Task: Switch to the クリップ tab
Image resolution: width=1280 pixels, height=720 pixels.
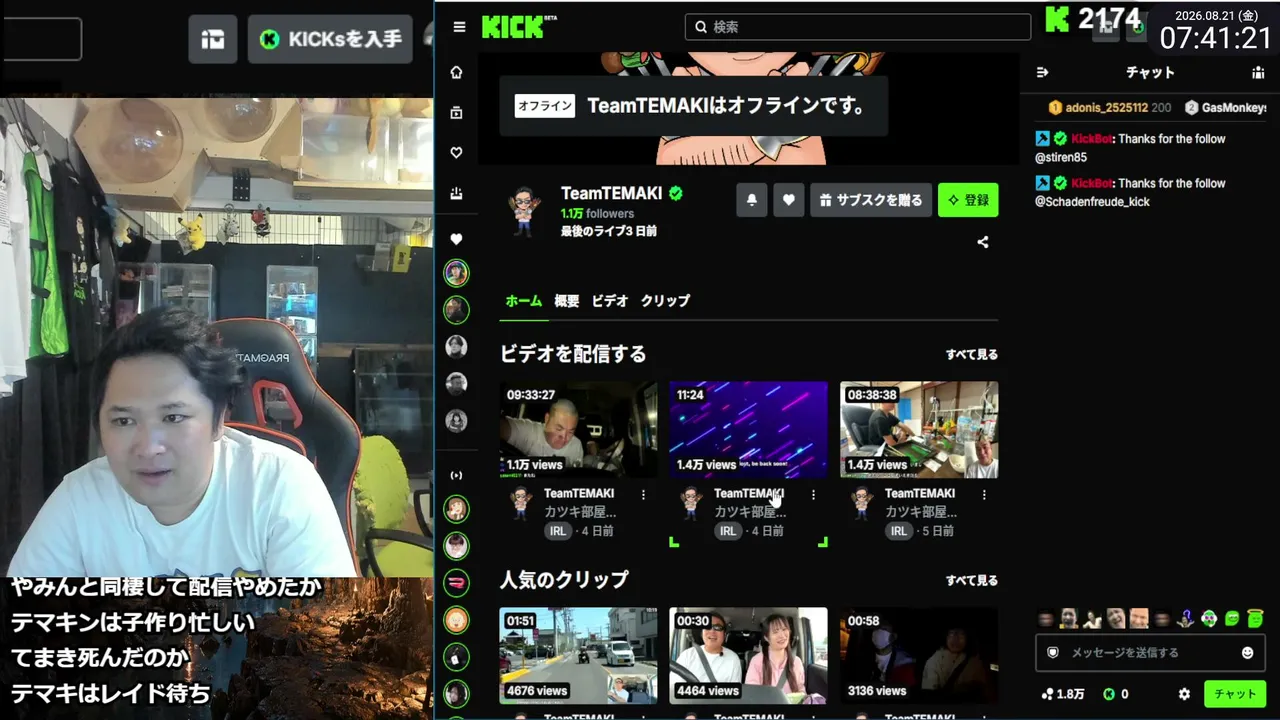Action: click(665, 301)
